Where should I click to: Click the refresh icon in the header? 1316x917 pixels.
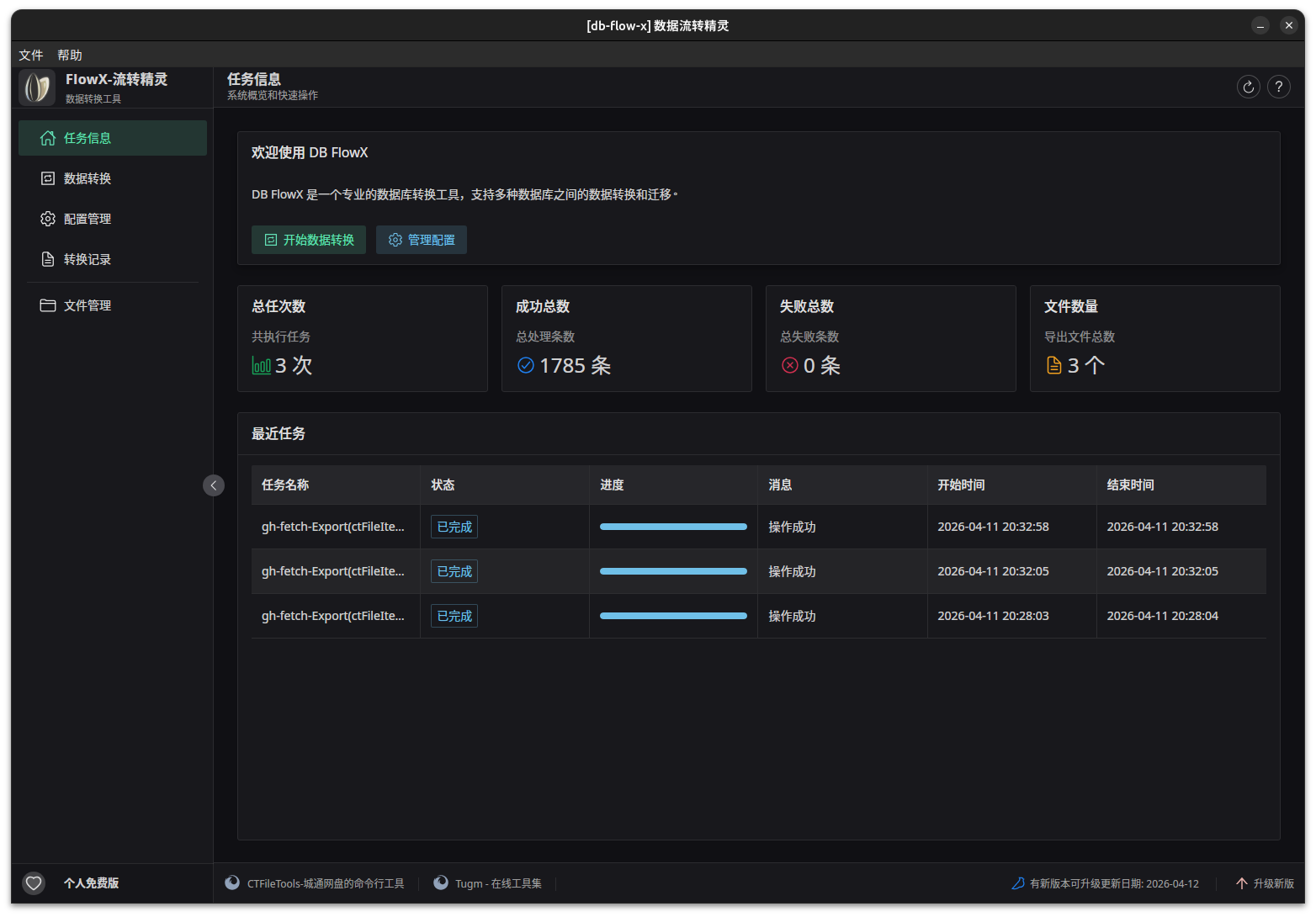click(1249, 87)
